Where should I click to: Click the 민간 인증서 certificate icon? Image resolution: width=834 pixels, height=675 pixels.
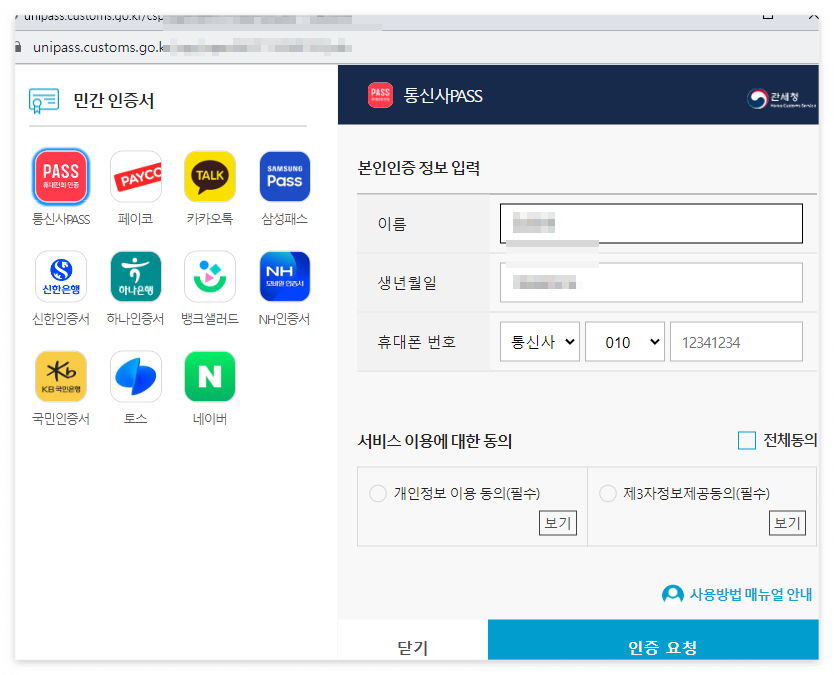44,101
